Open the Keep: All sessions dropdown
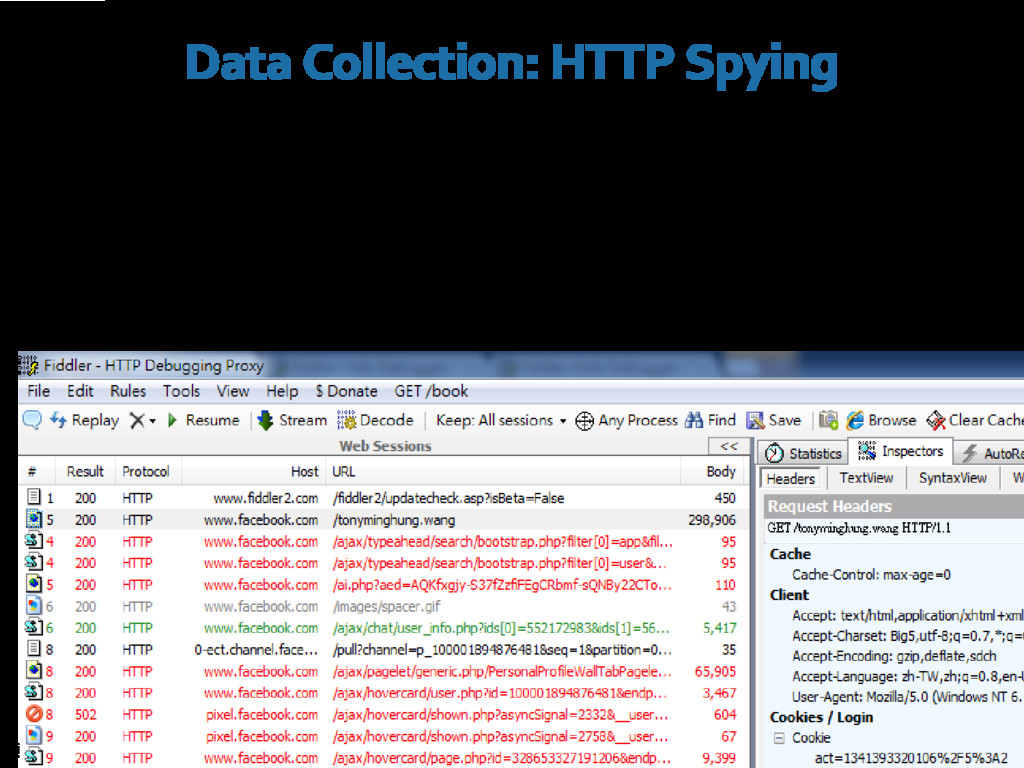 click(501, 421)
